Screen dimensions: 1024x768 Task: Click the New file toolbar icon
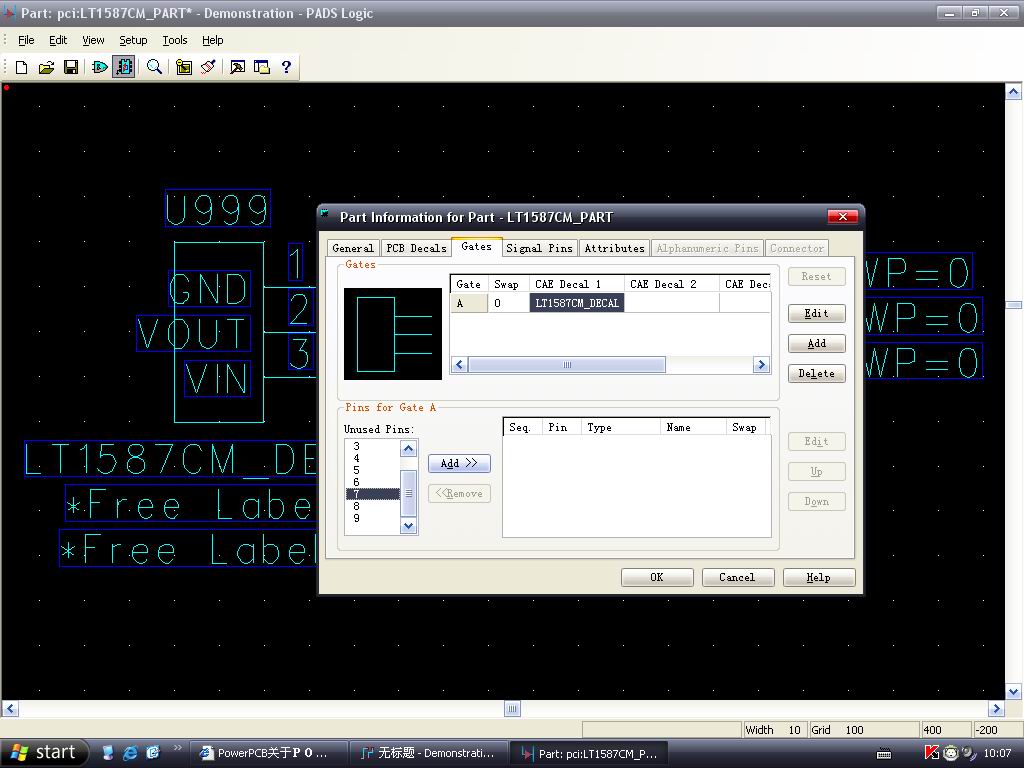coord(21,67)
